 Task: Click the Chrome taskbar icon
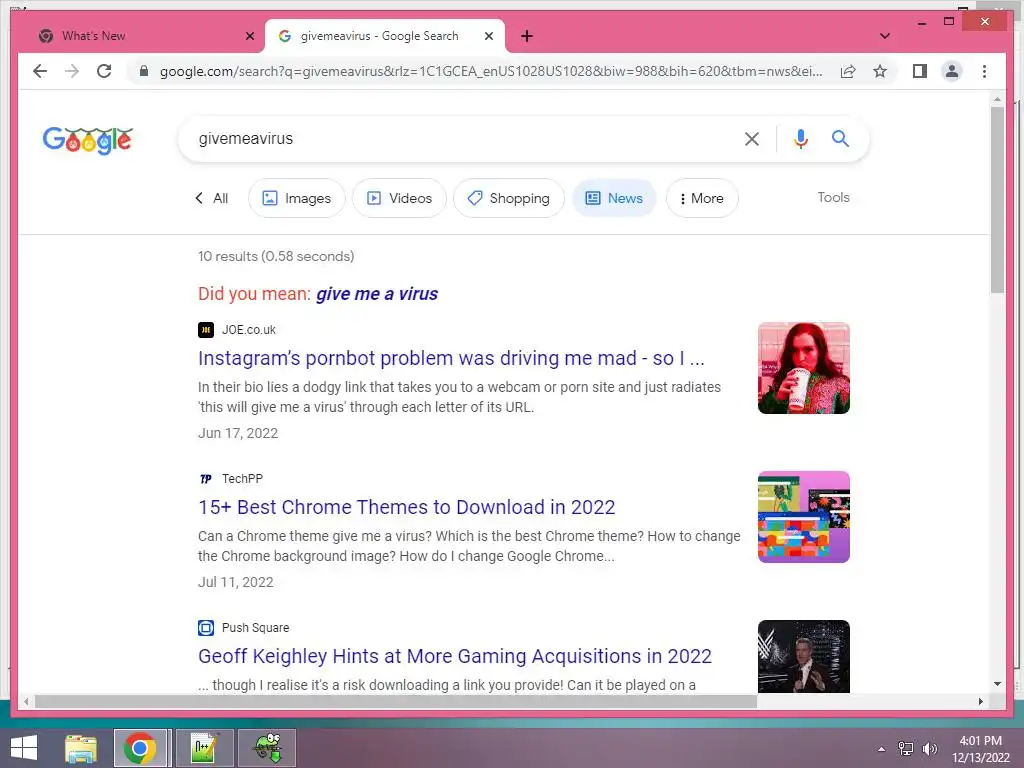tap(139, 748)
